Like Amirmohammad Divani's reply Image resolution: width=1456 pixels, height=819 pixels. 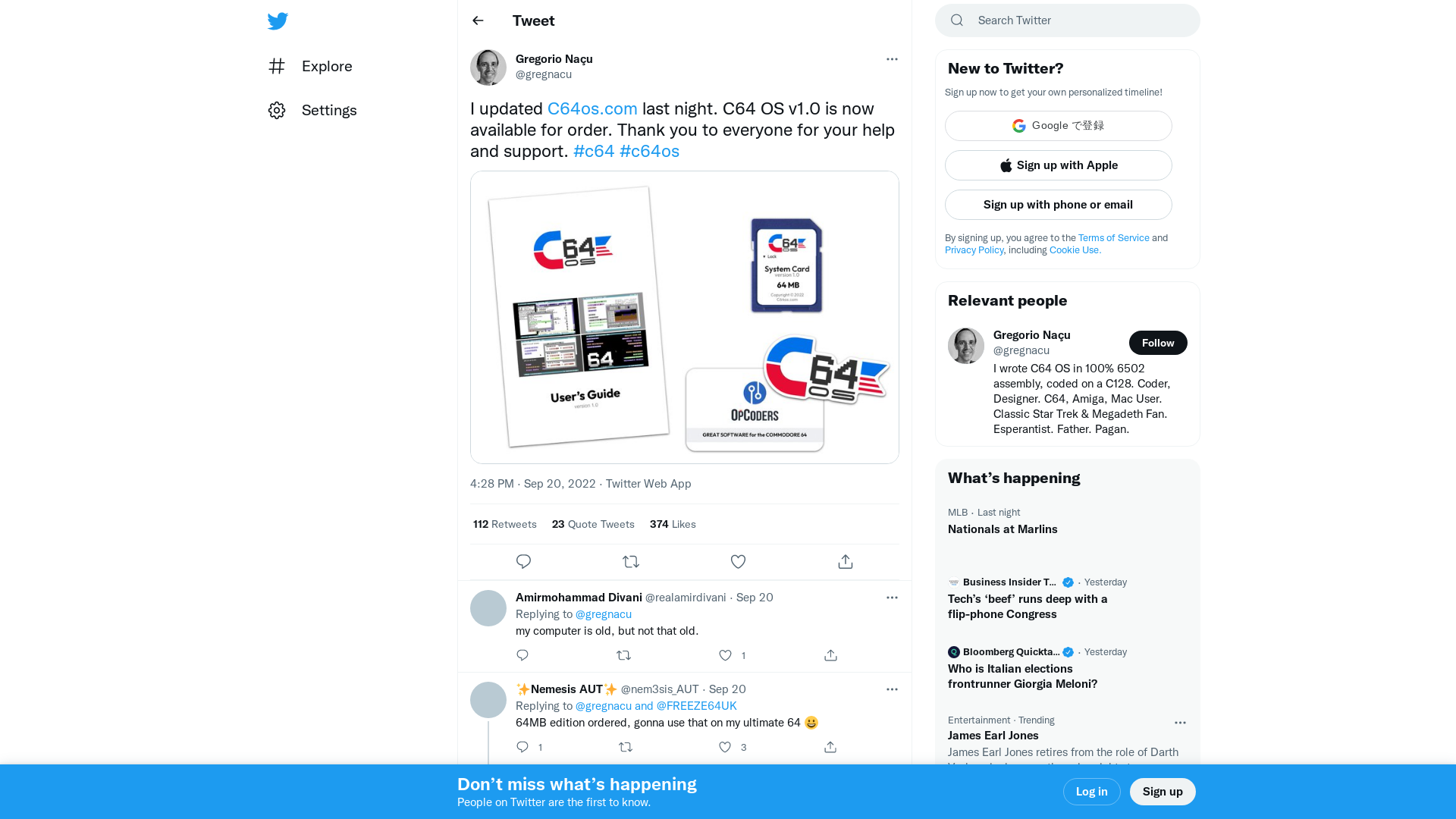tap(726, 655)
